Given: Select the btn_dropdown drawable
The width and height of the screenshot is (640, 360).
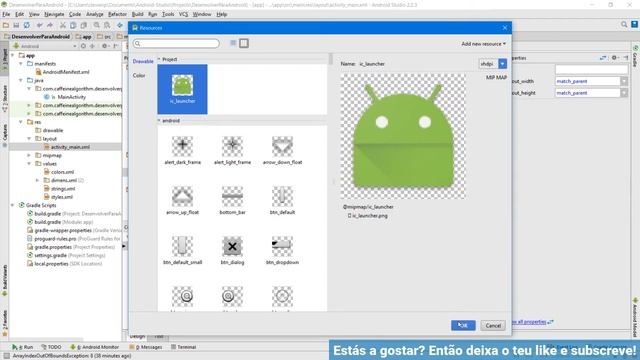Looking at the screenshot, I should pyautogui.click(x=282, y=250).
